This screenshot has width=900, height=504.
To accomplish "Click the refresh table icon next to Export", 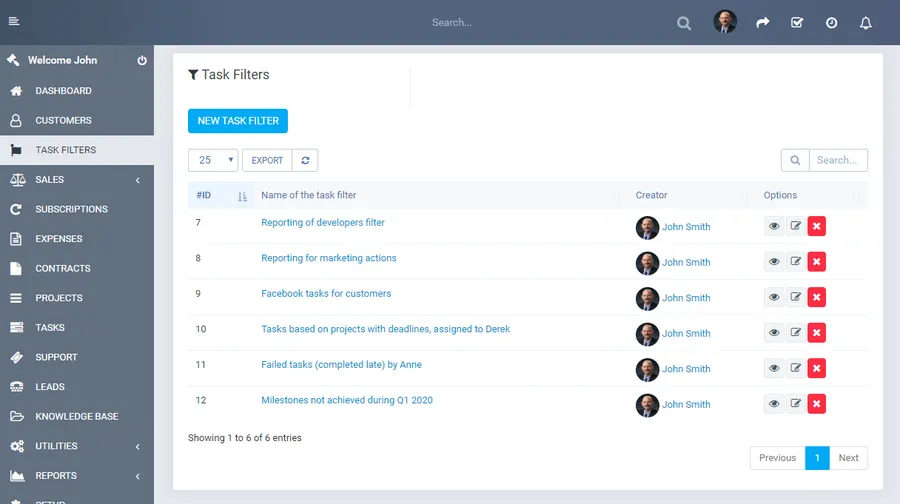I will (x=305, y=160).
